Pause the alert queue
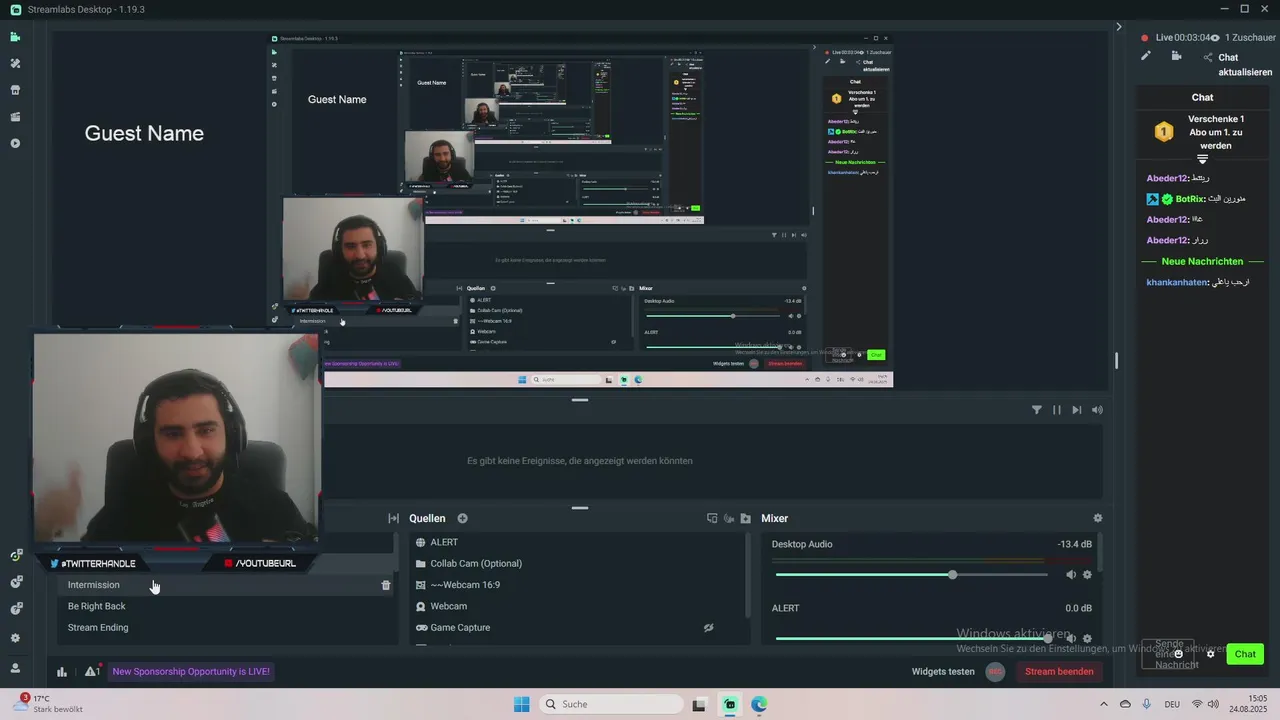1280x720 pixels. click(1057, 410)
